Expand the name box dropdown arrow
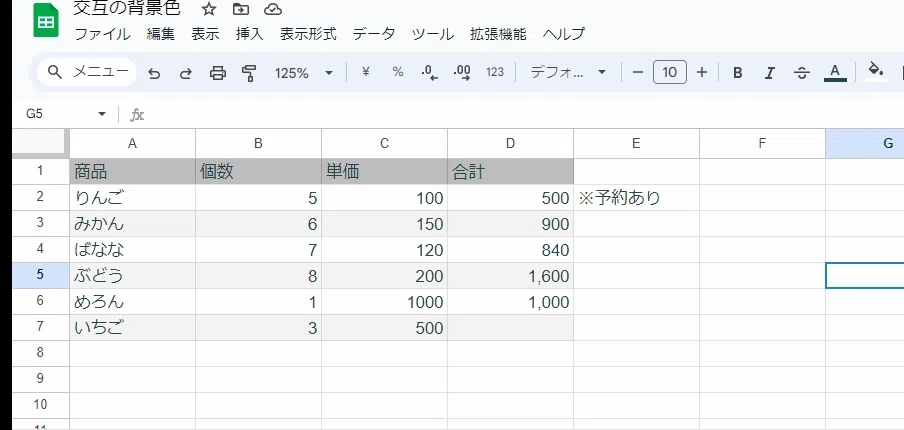 tap(102, 114)
